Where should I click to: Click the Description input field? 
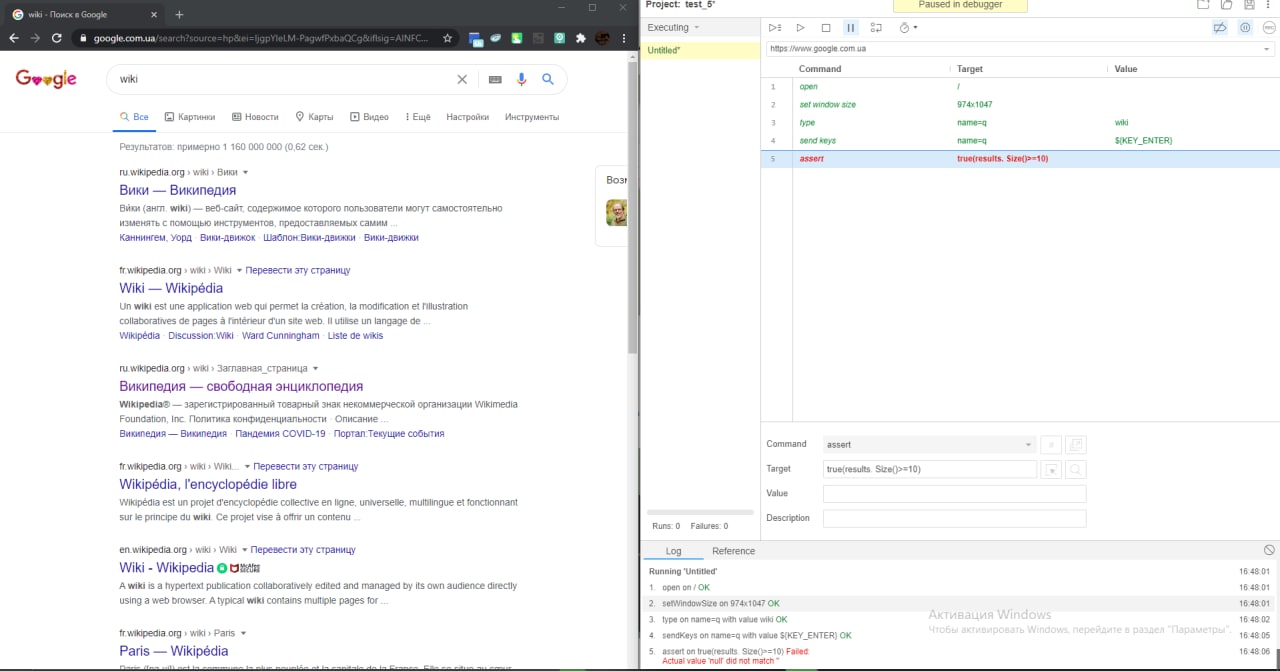(x=954, y=518)
